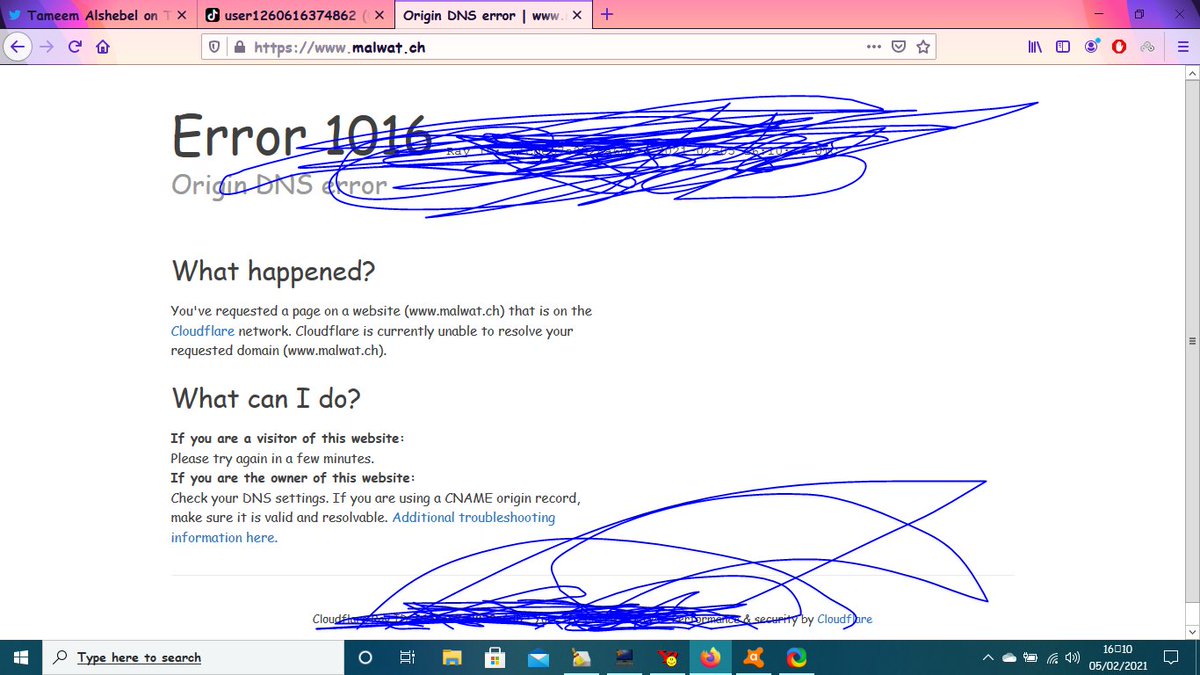Close the user1260616374862 tab
This screenshot has width=1200, height=675.
point(379,16)
